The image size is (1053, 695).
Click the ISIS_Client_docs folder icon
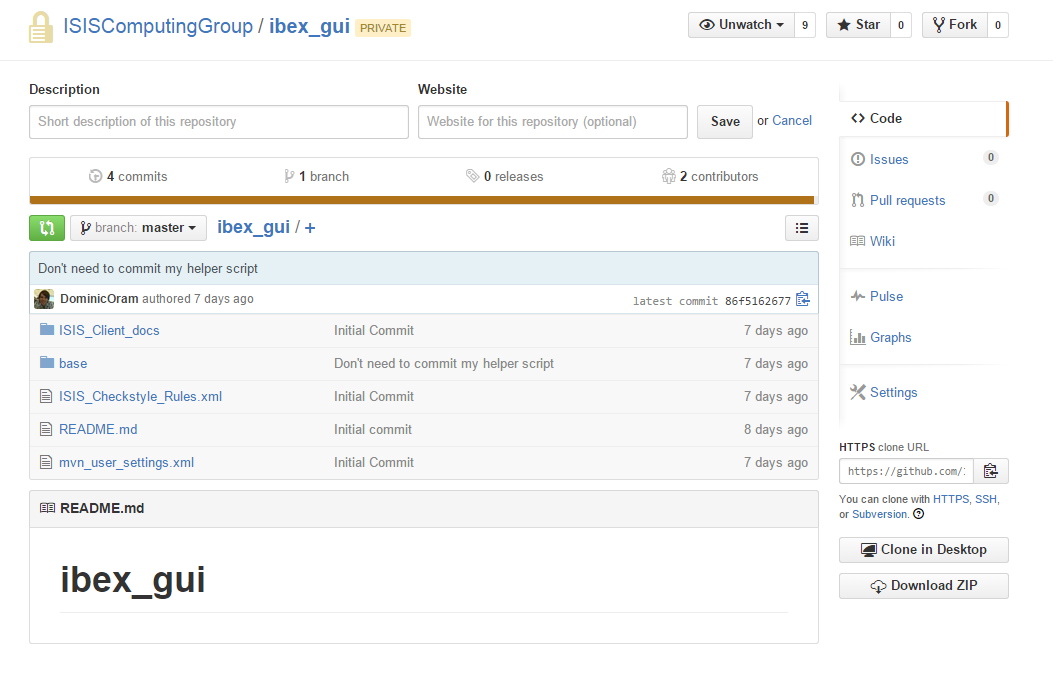pyautogui.click(x=46, y=330)
